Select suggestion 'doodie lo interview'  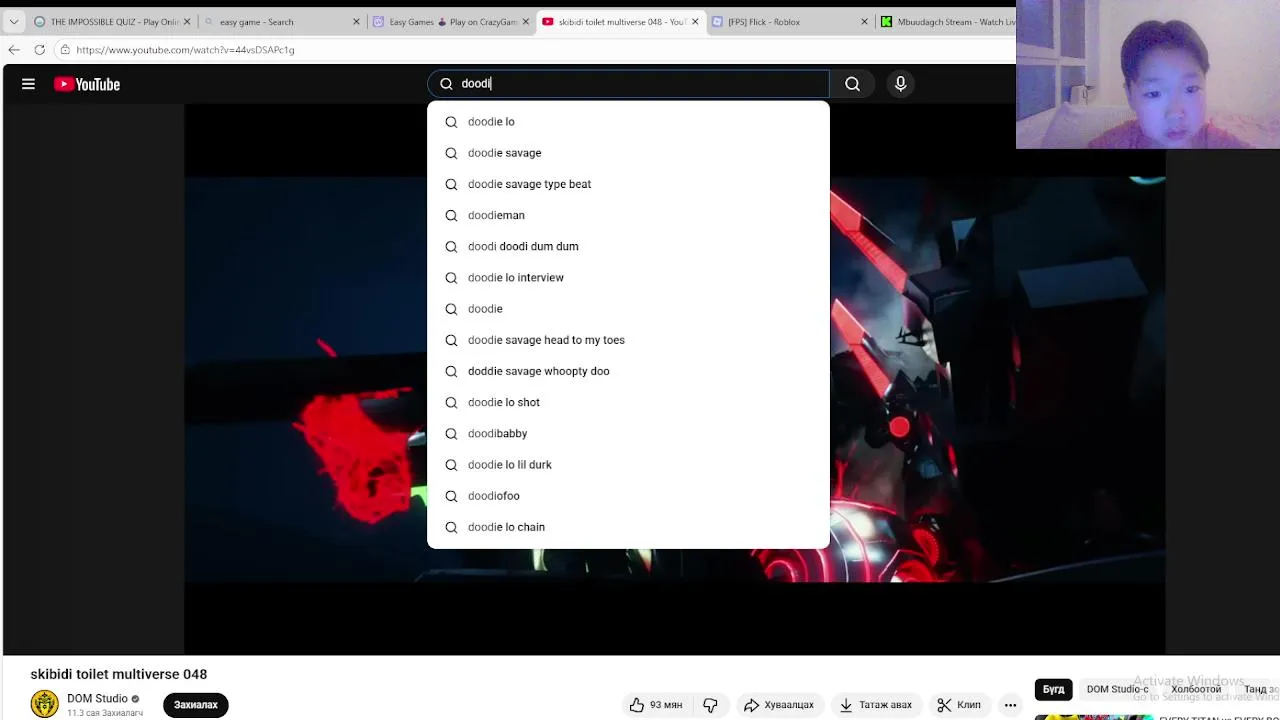[x=628, y=277]
